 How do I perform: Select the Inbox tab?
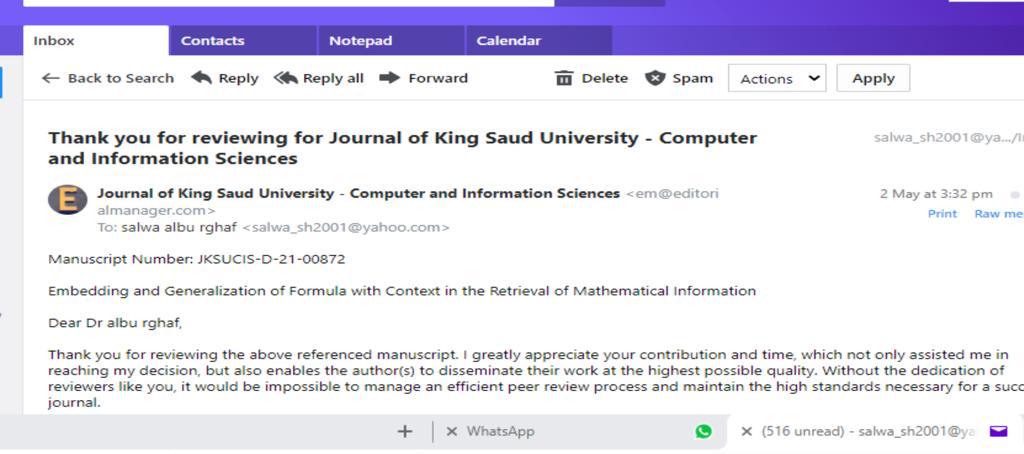[54, 41]
